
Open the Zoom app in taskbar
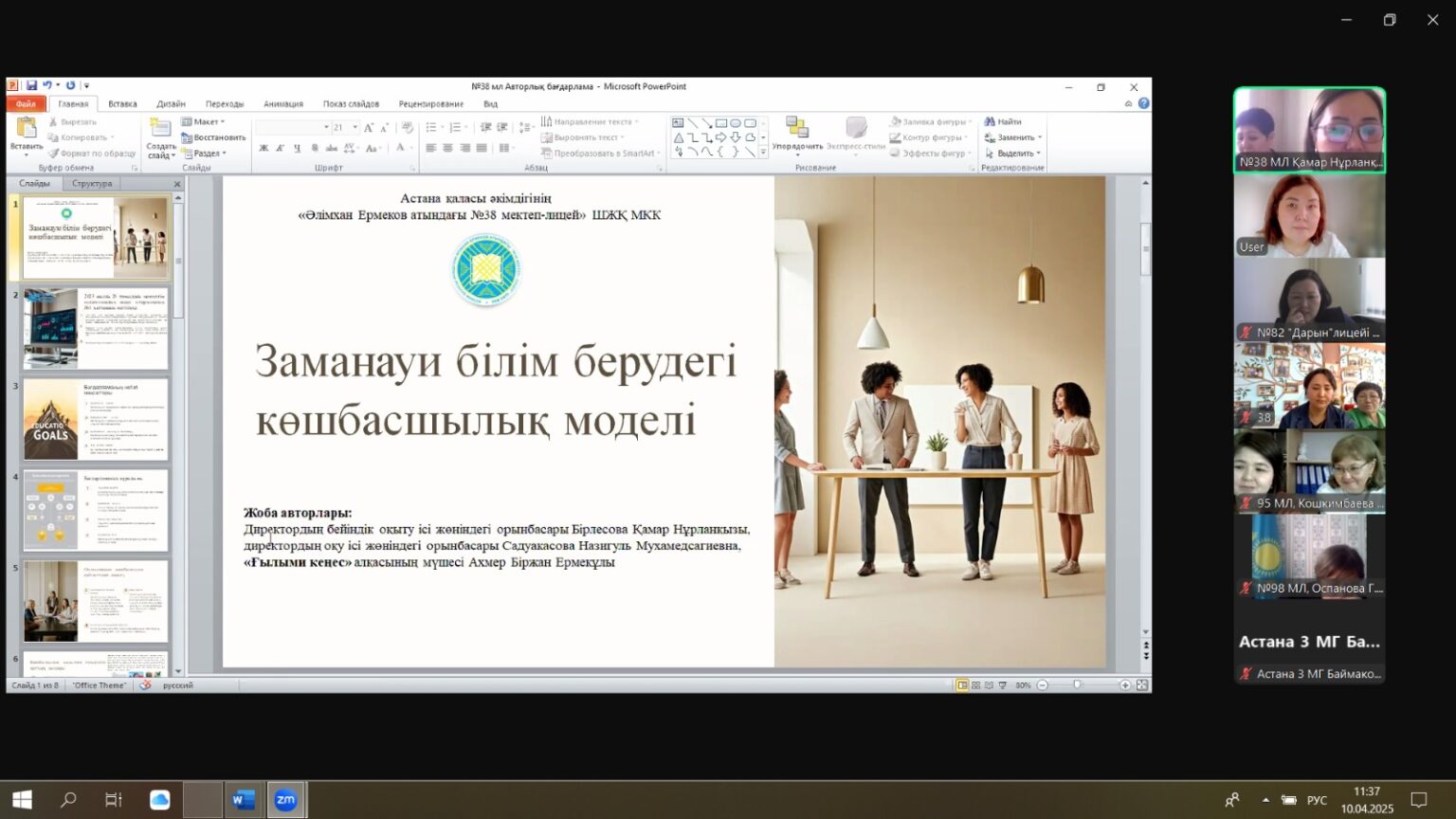[x=285, y=800]
